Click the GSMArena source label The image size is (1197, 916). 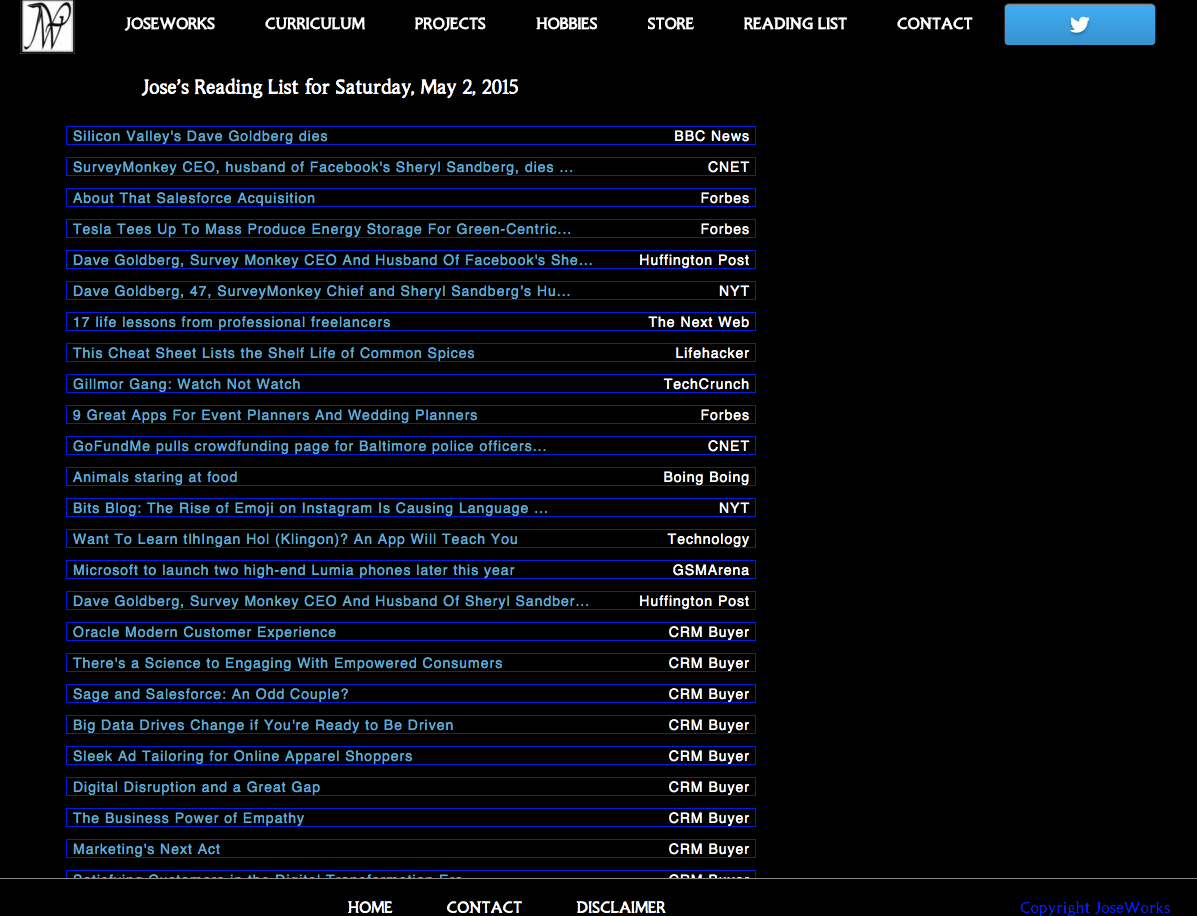tap(711, 570)
